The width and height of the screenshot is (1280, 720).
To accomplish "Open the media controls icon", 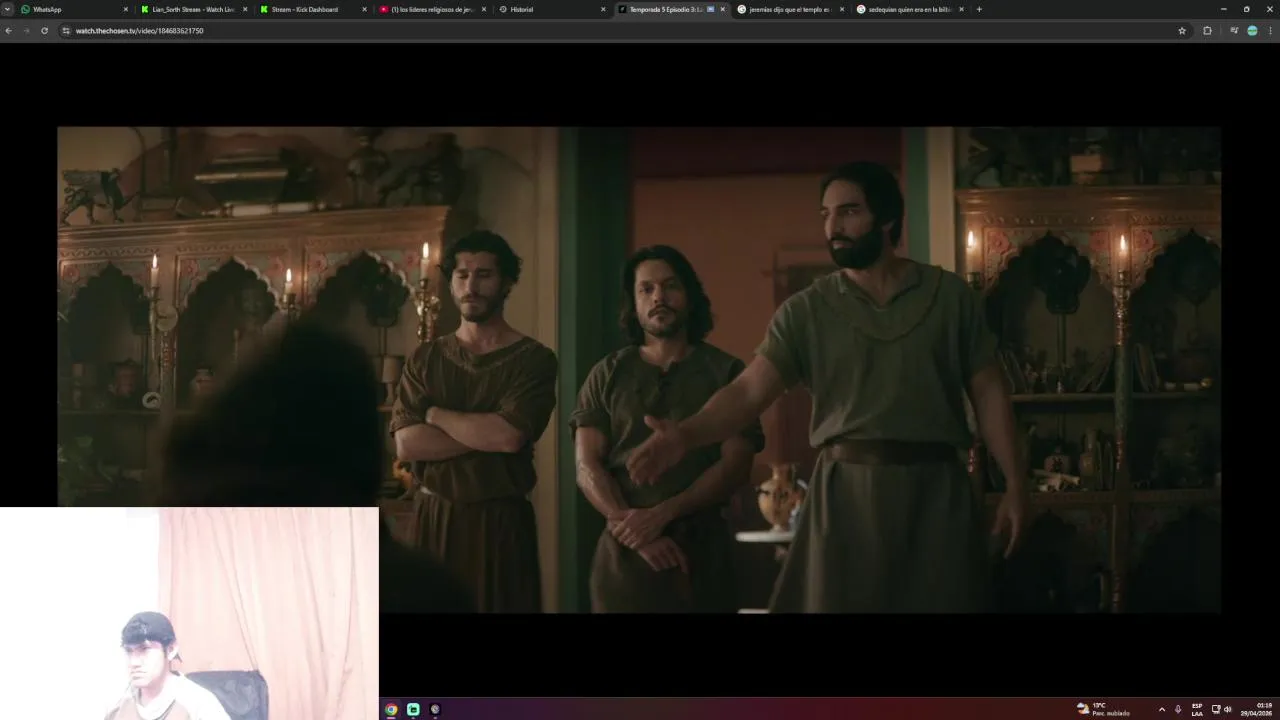I will coord(1234,31).
